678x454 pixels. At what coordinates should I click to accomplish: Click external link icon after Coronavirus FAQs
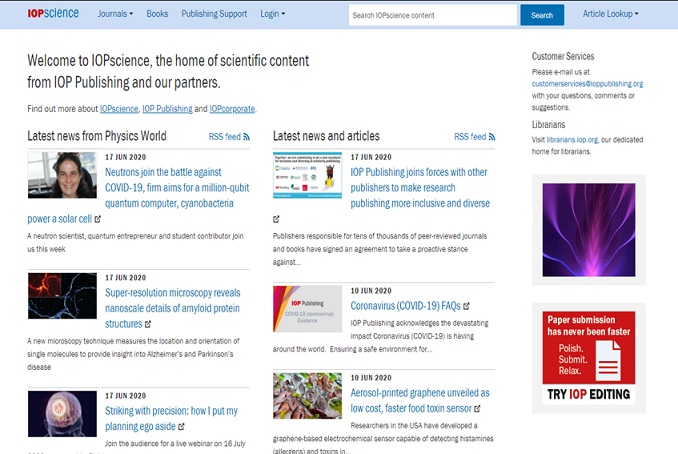pyautogui.click(x=466, y=307)
